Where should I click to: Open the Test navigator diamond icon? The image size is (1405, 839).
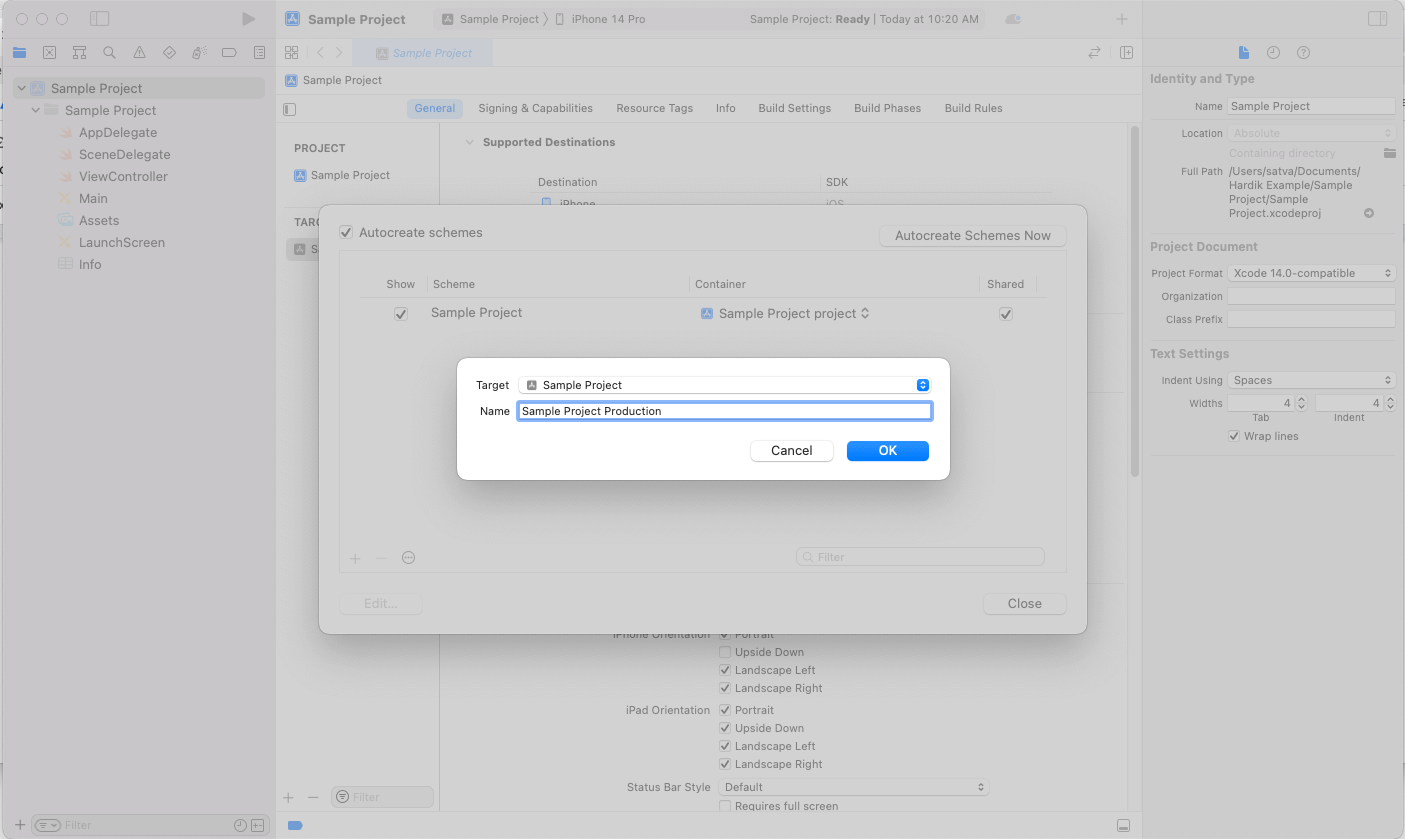[x=169, y=53]
